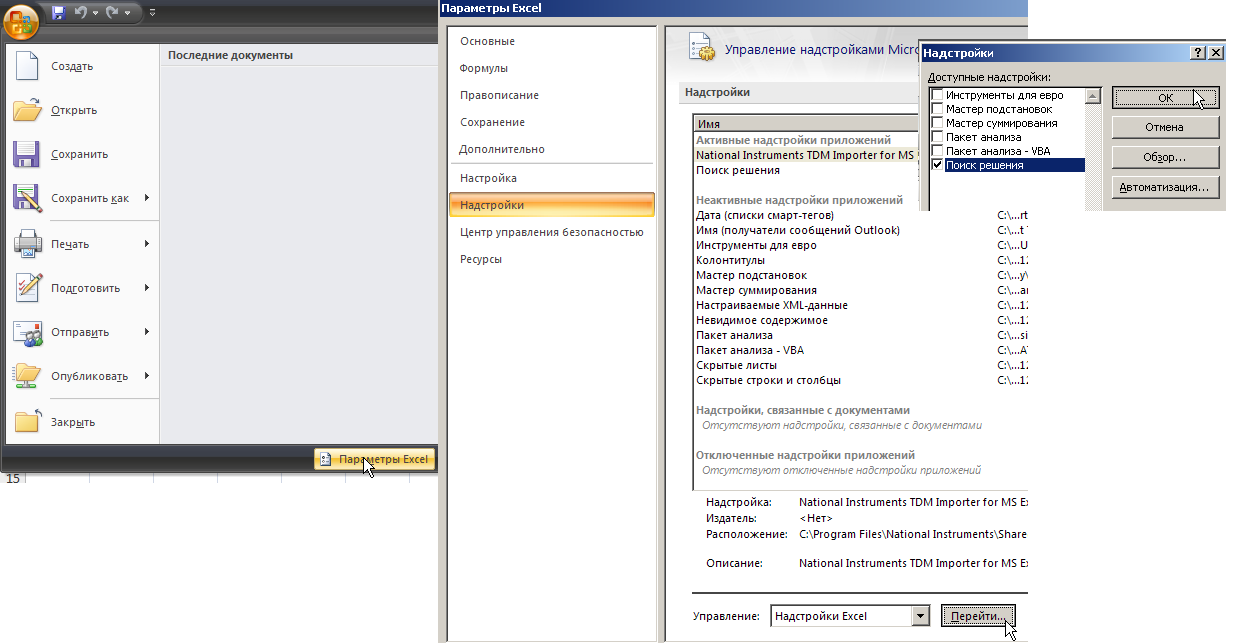Open Центр управления безопасностью category
1243x643 pixels.
pyautogui.click(x=551, y=232)
